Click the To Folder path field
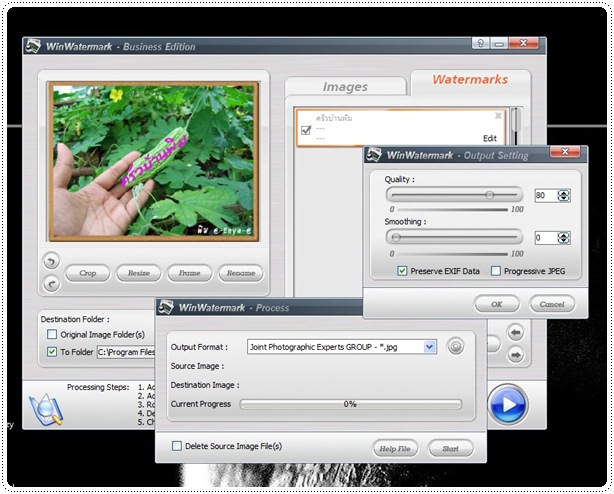This screenshot has height=494, width=614. (x=126, y=352)
